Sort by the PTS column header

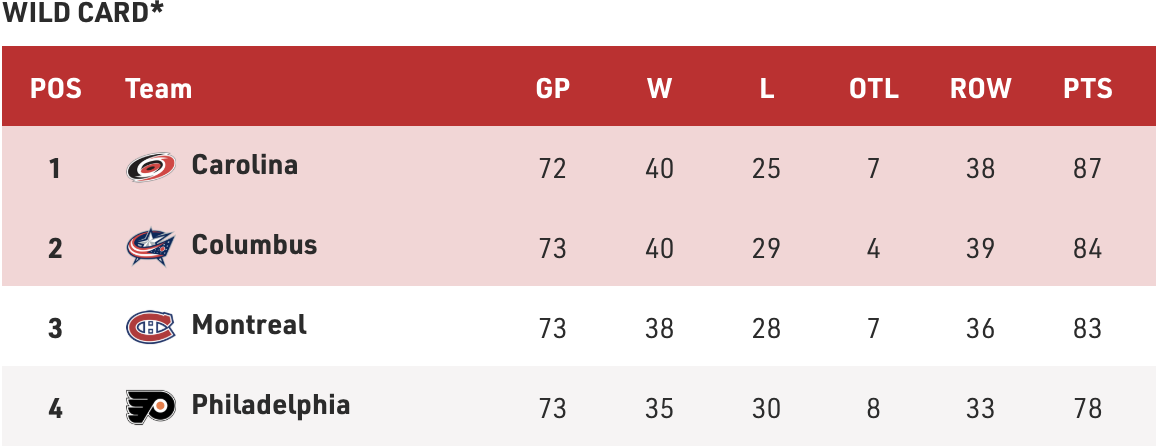click(x=1087, y=88)
